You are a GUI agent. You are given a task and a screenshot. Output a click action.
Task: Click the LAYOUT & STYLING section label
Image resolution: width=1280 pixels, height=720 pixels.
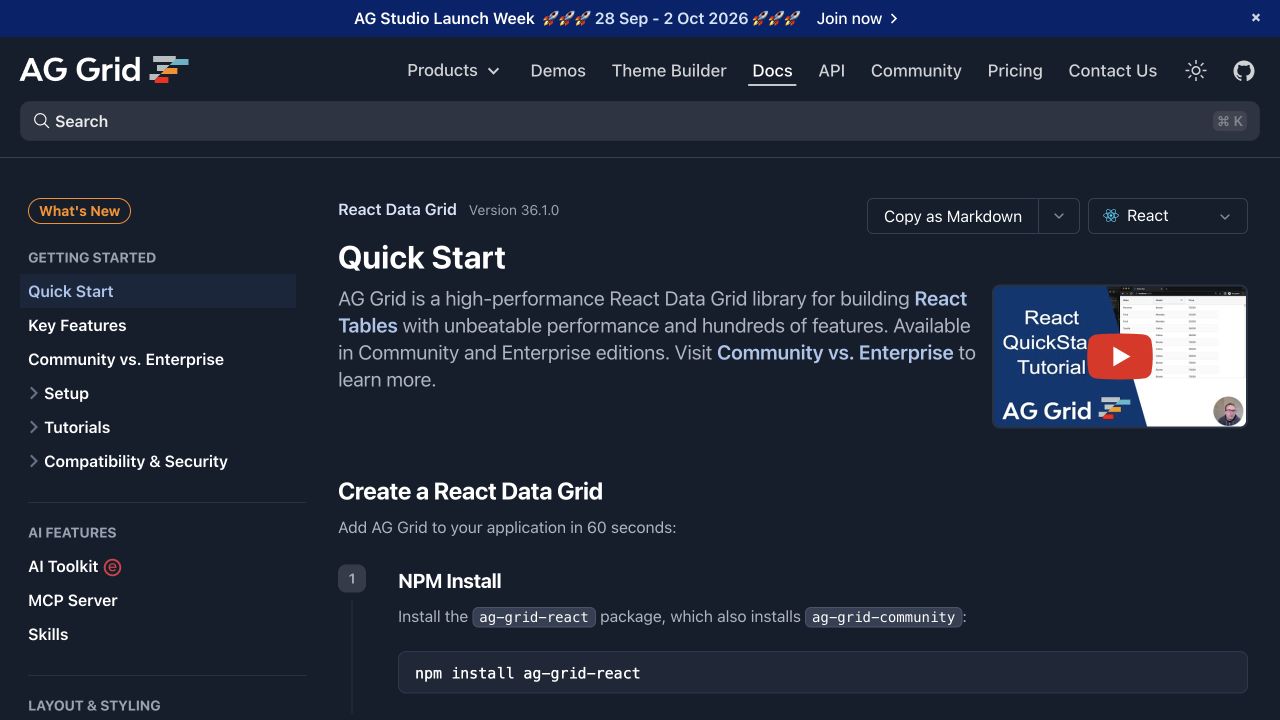tap(94, 705)
